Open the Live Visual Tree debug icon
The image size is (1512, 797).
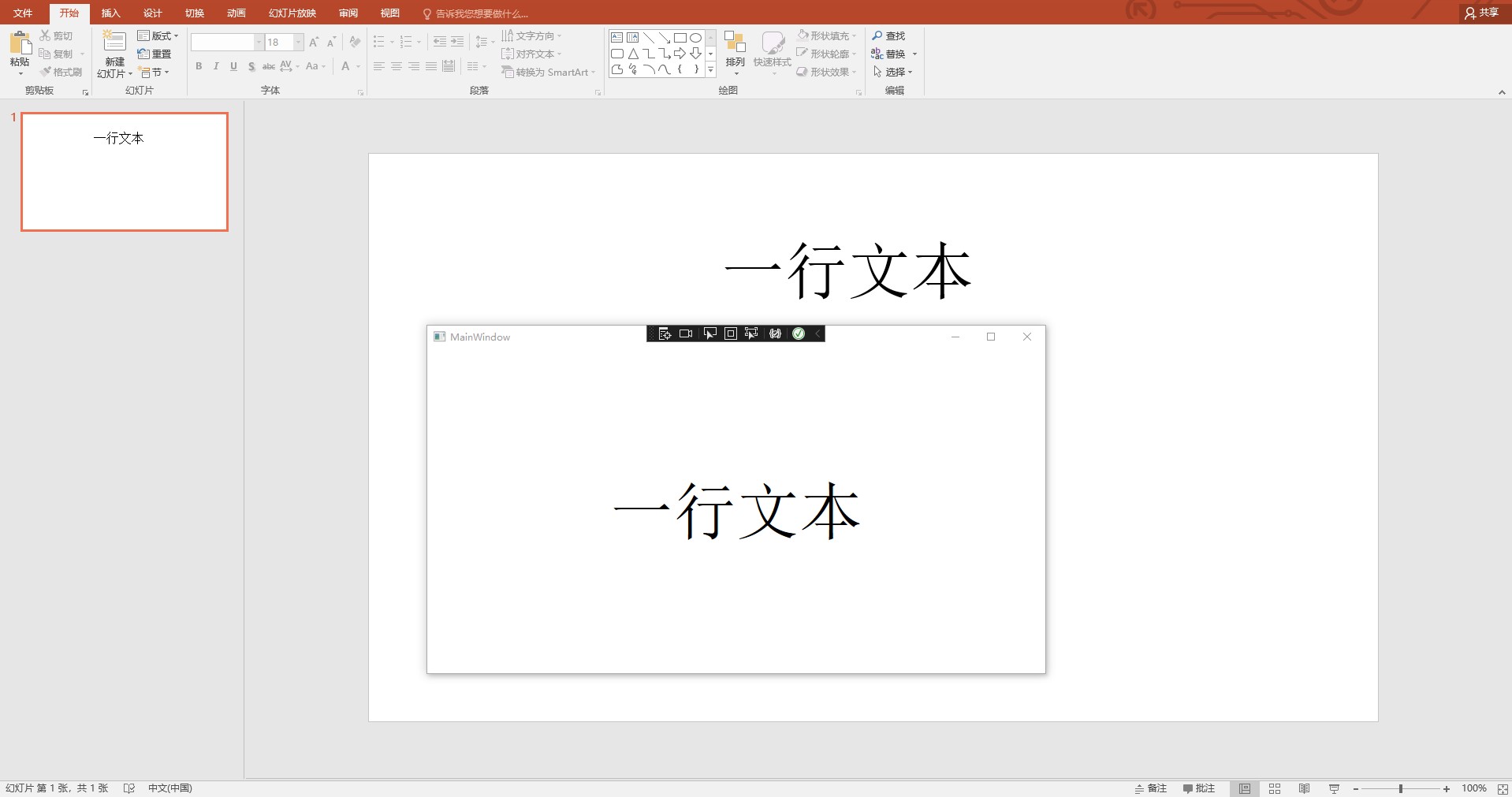pos(665,333)
